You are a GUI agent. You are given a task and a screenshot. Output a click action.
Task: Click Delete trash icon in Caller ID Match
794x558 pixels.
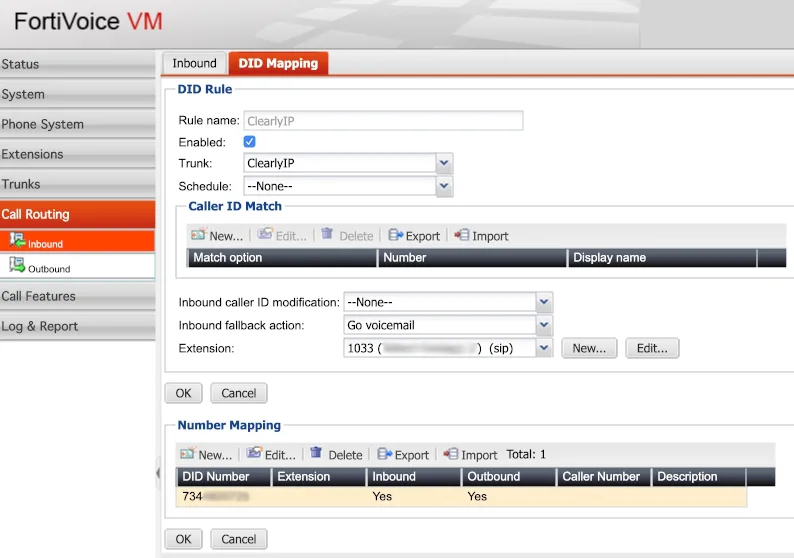click(x=327, y=233)
